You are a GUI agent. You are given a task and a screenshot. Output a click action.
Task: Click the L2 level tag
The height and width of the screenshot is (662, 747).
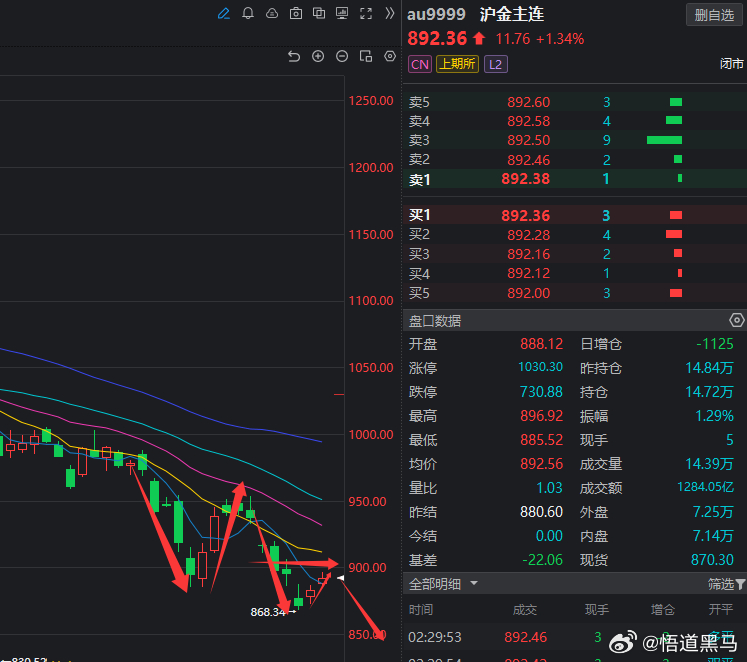click(x=495, y=64)
